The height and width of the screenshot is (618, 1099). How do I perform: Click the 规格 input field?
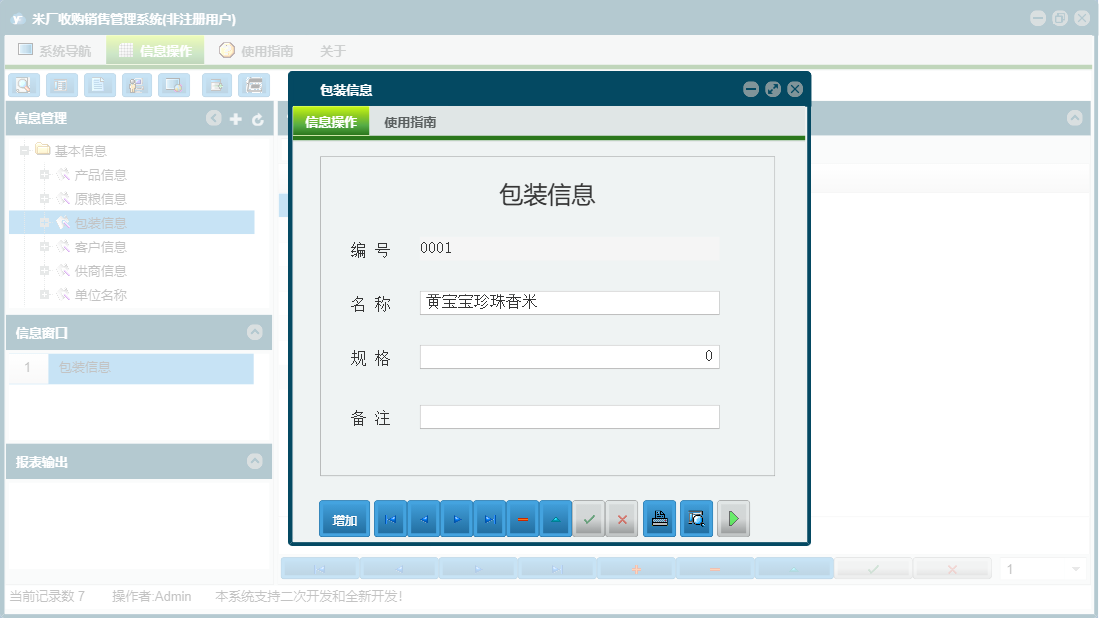pyautogui.click(x=569, y=357)
